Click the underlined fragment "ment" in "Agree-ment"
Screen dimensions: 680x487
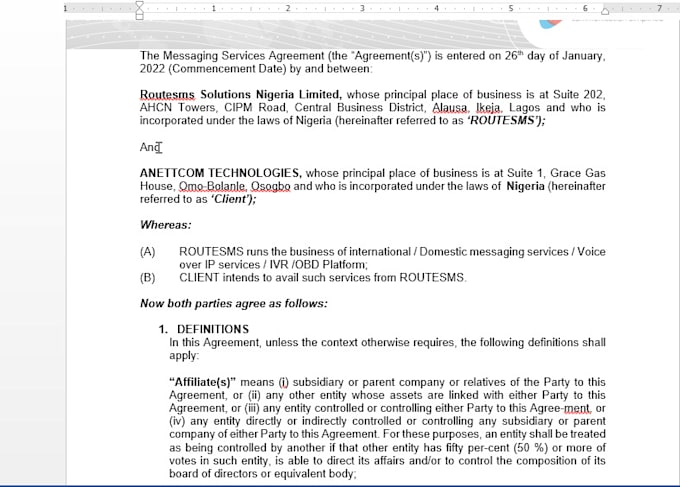coord(577,408)
